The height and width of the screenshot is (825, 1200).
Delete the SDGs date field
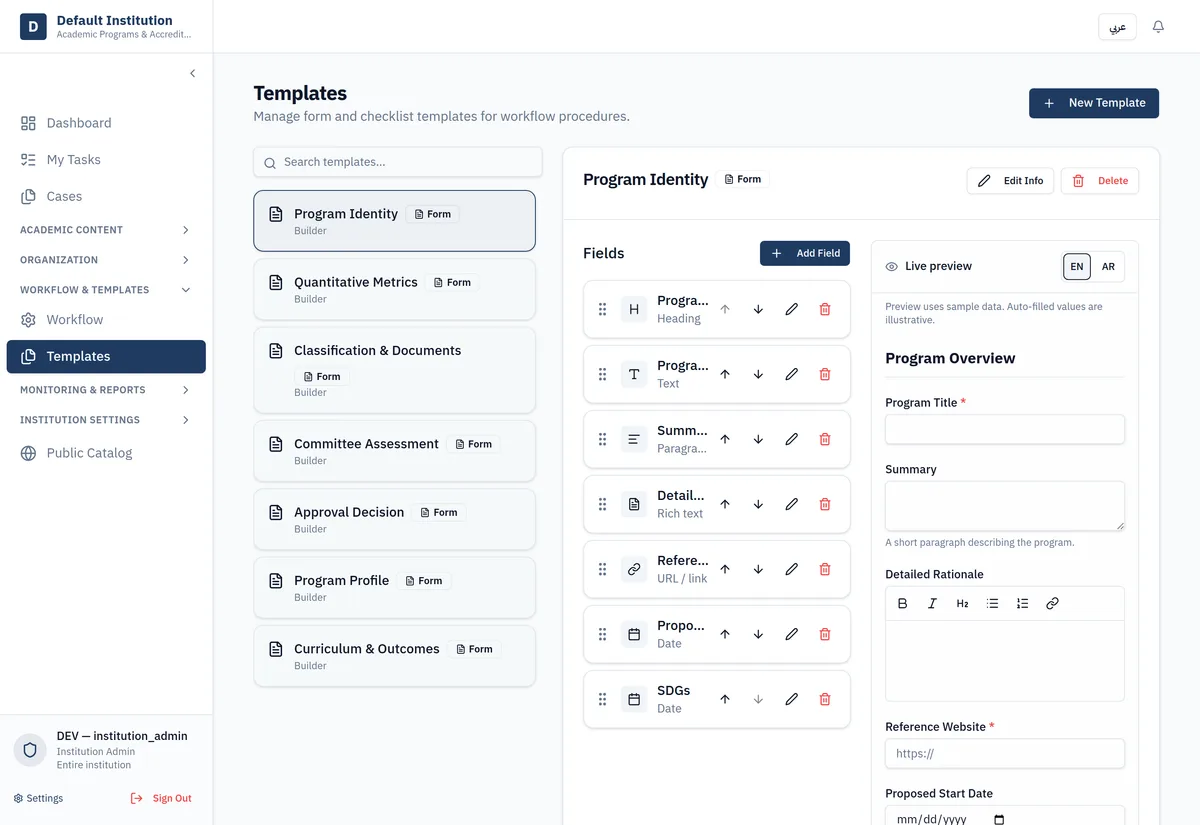825,699
